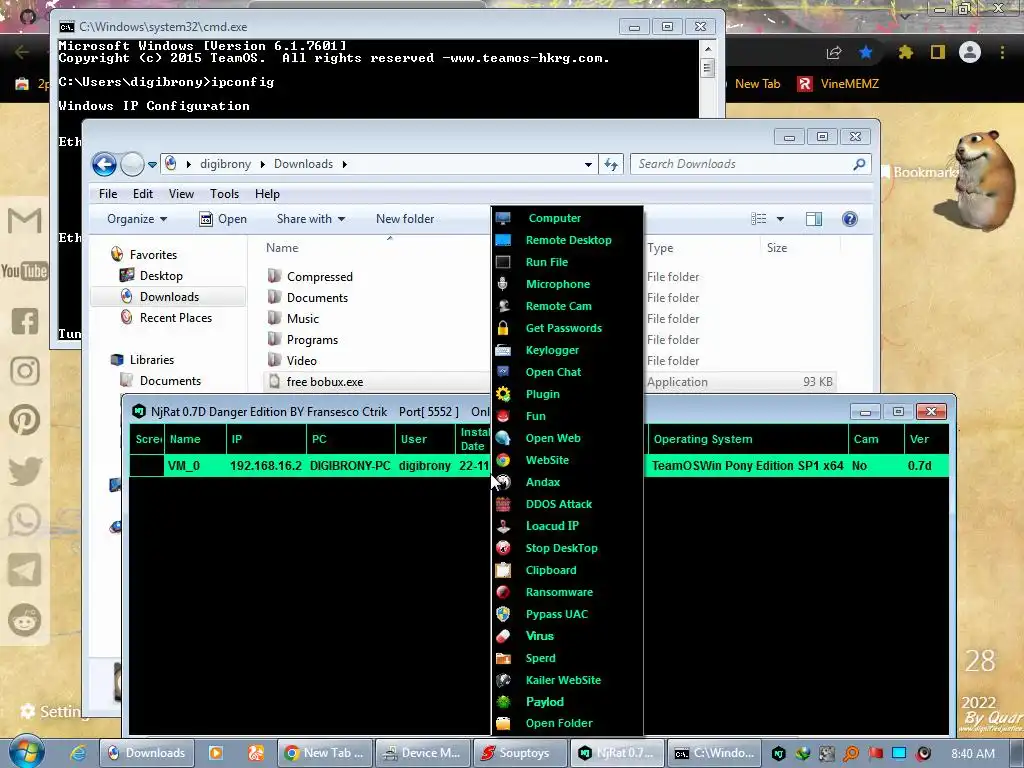This screenshot has width=1024, height=768.
Task: Click the shield icon beside Pypass UAC
Action: [503, 614]
